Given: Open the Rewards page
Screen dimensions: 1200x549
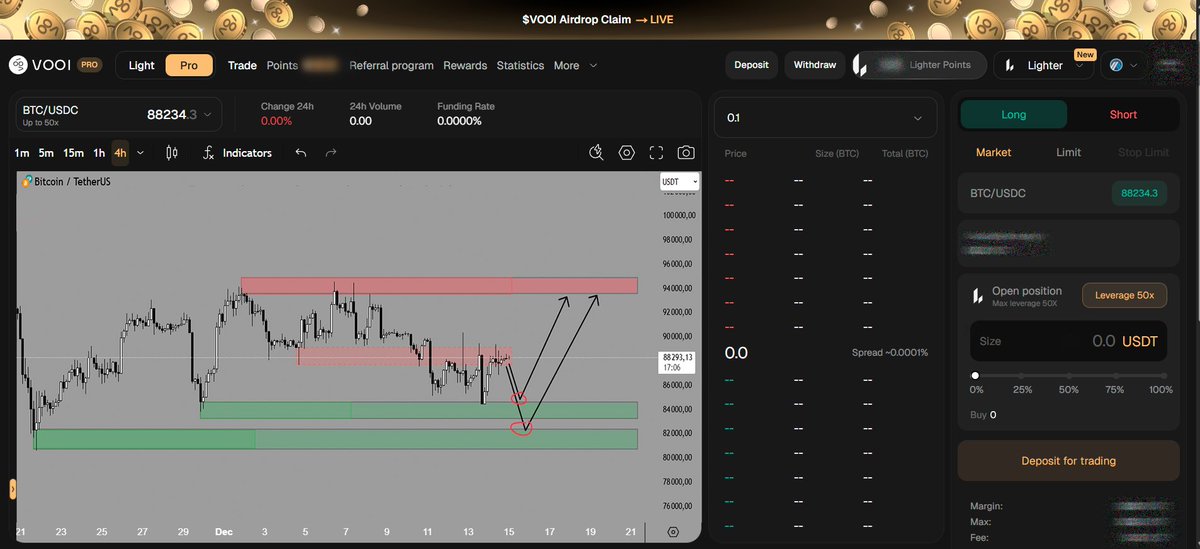Looking at the screenshot, I should point(465,65).
